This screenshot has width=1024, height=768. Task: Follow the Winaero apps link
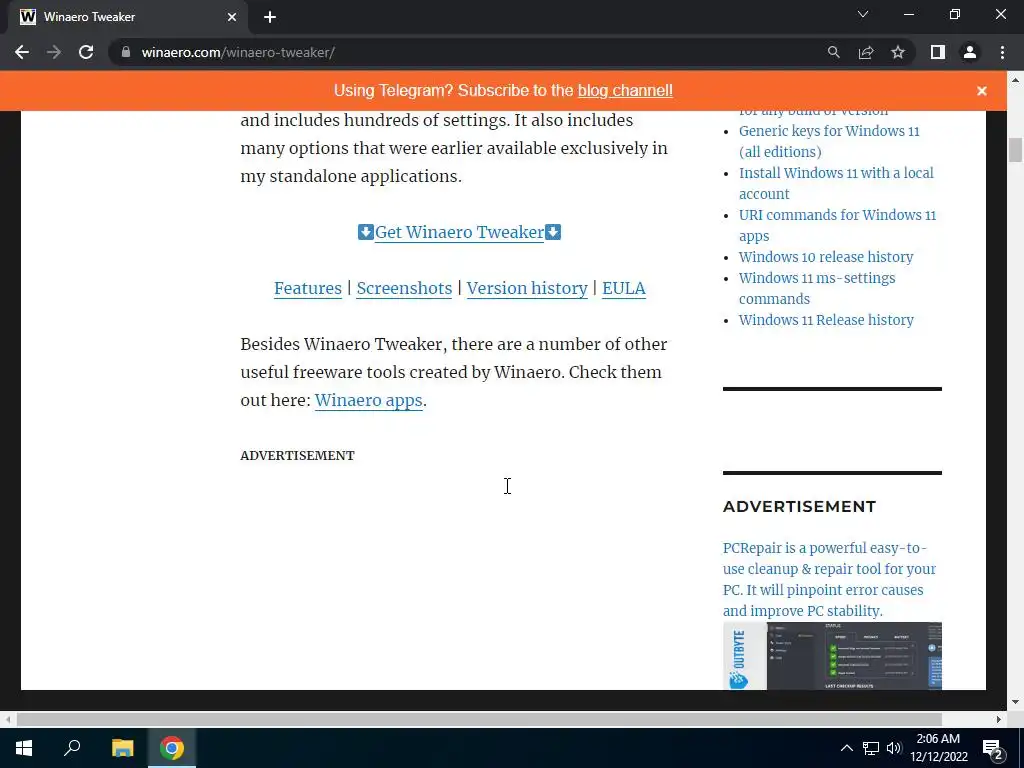[368, 400]
